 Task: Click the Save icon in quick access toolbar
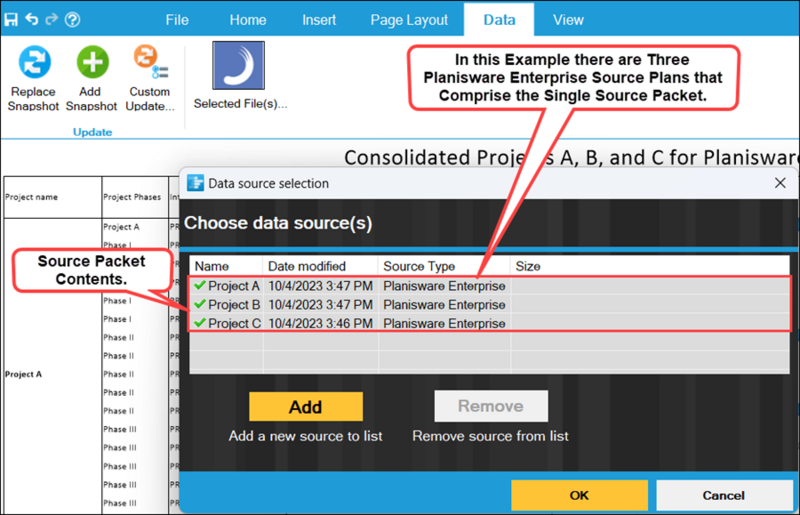(11, 19)
